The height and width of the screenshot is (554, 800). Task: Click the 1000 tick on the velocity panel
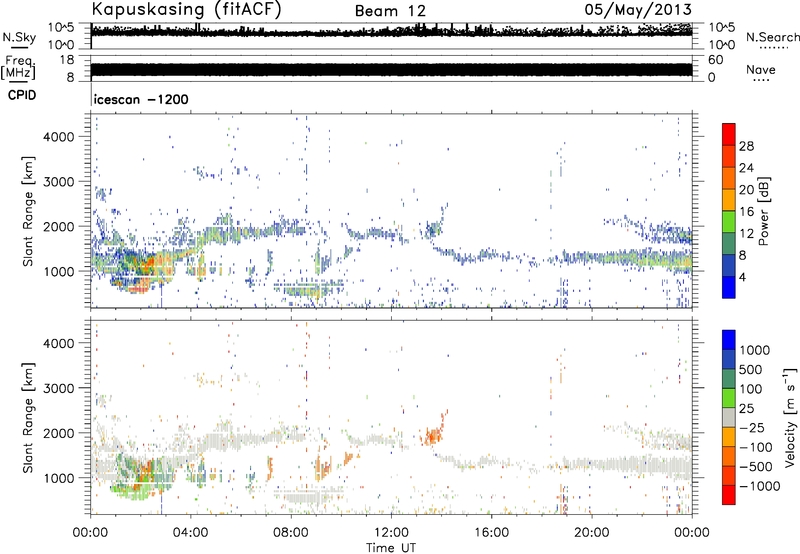click(59, 478)
